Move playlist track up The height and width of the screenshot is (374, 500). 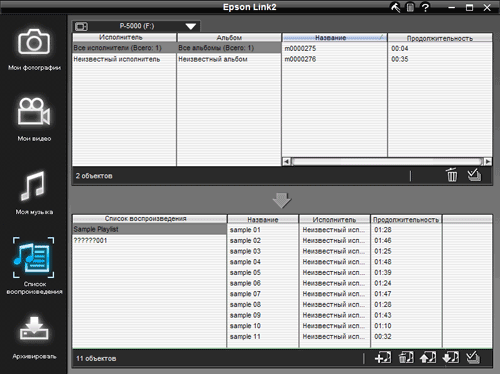[428, 358]
